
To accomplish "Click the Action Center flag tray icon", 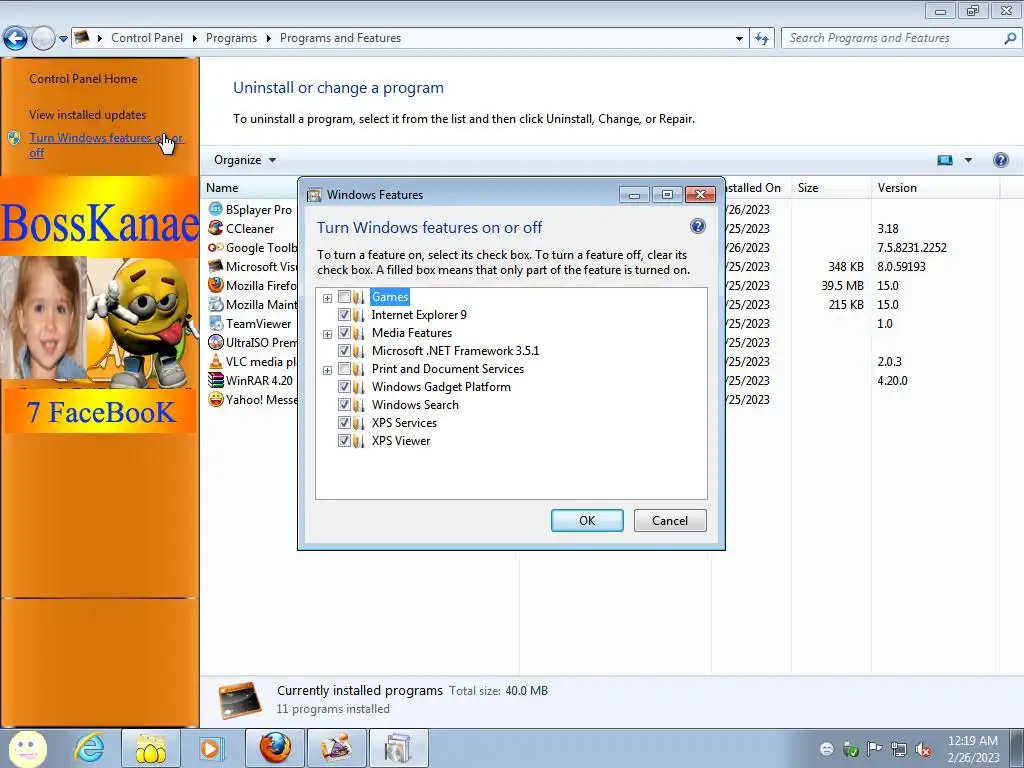I will (874, 749).
